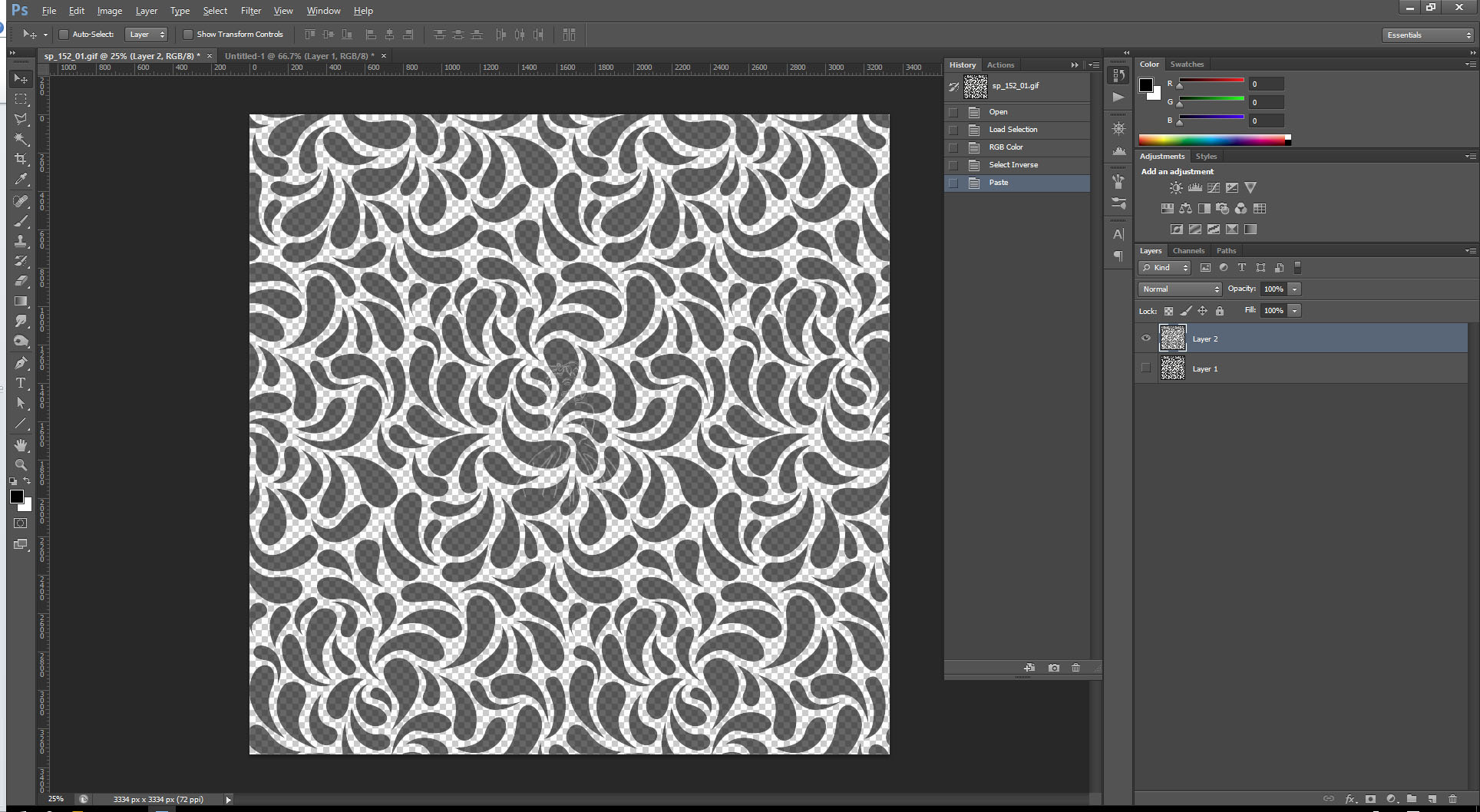Open the Filter menu
The height and width of the screenshot is (812, 1480).
click(x=250, y=11)
